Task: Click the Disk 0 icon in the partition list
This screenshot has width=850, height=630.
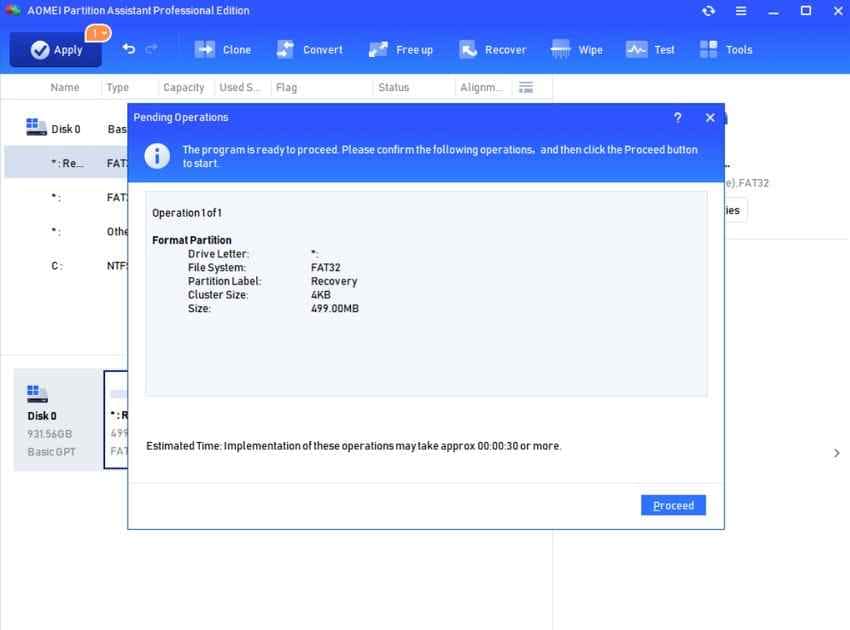Action: (x=36, y=127)
